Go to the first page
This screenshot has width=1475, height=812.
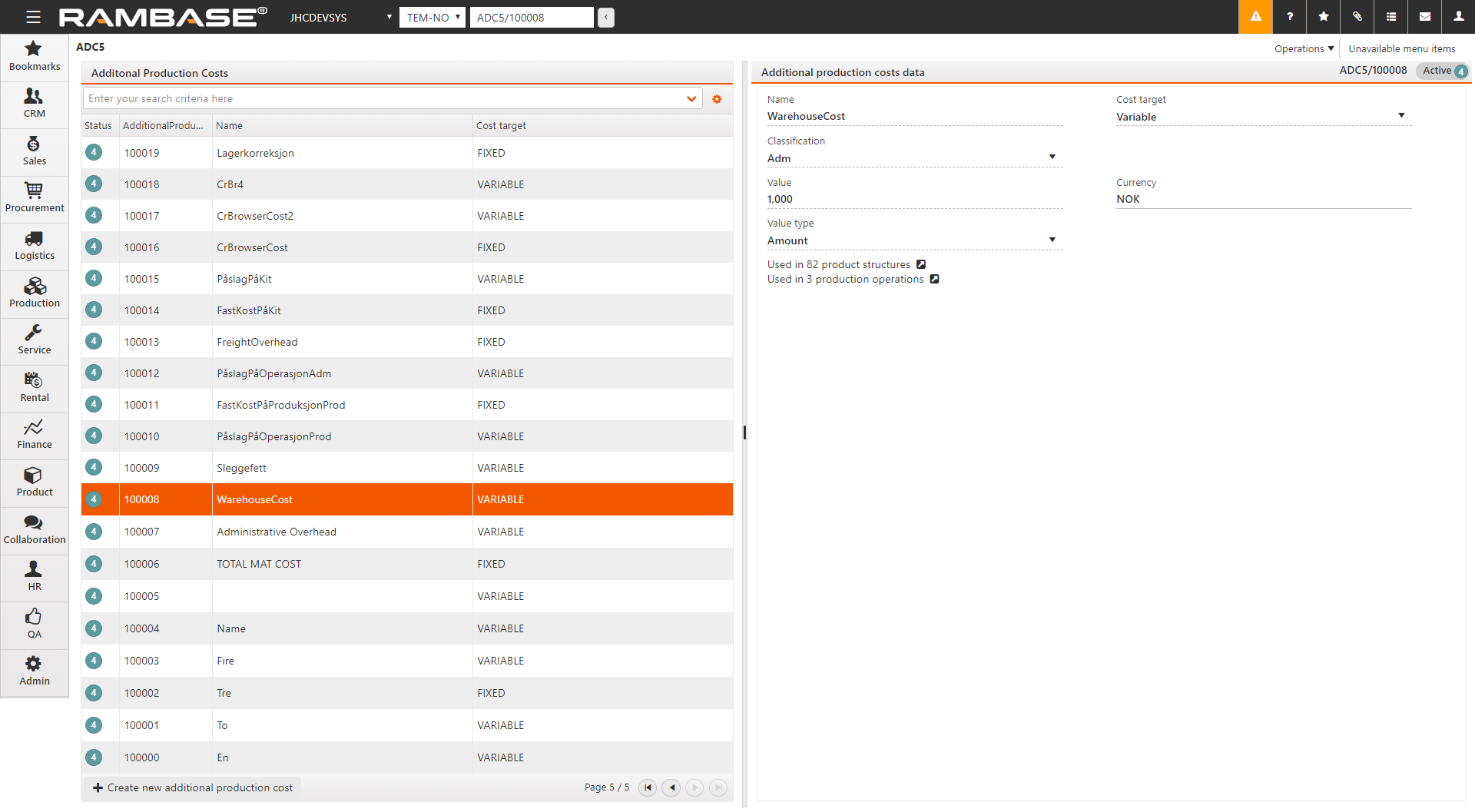tap(648, 787)
